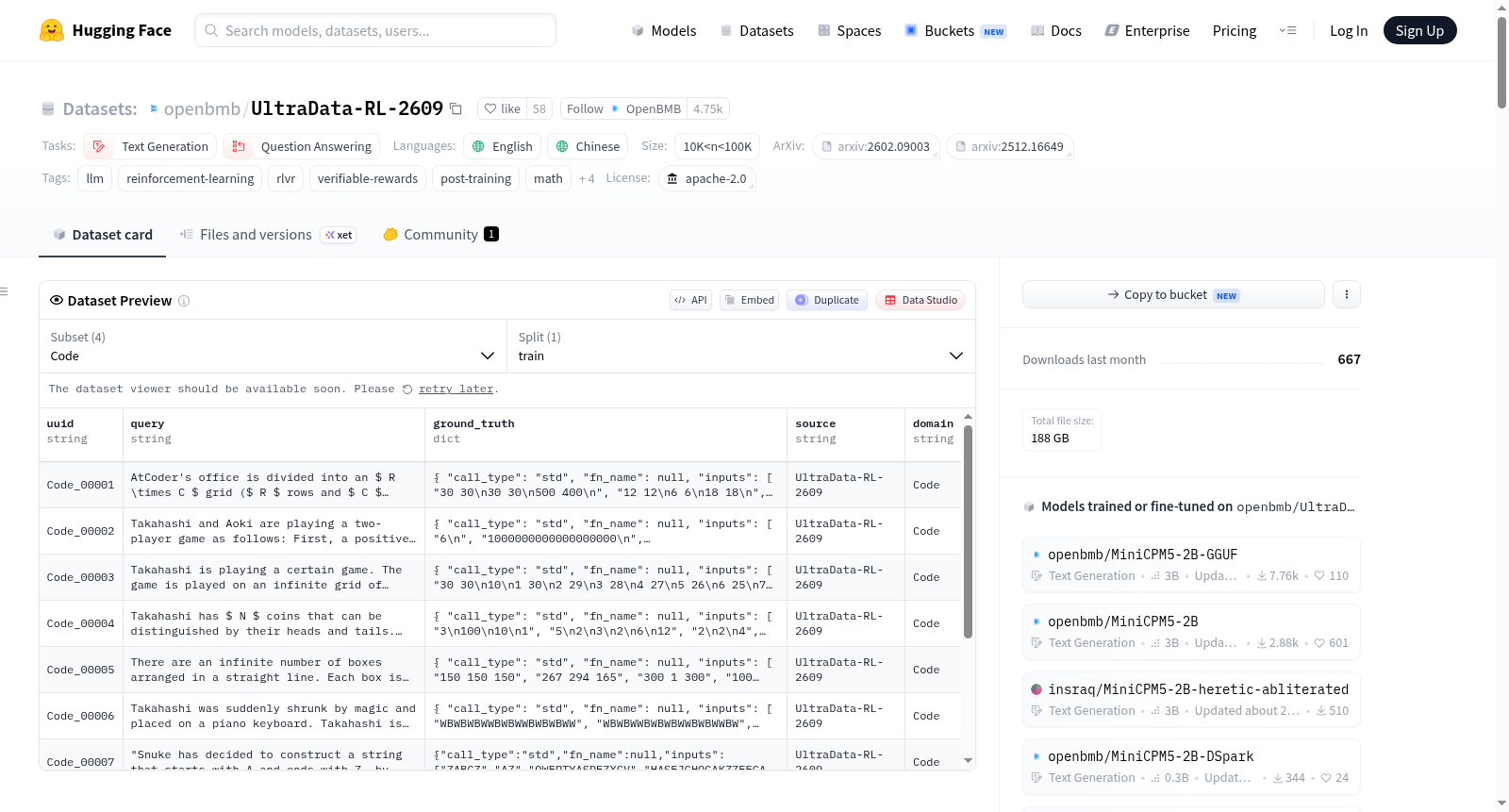Screen dimensions: 1509x812
Task: Open Docs in the top navigation
Action: tap(1056, 30)
